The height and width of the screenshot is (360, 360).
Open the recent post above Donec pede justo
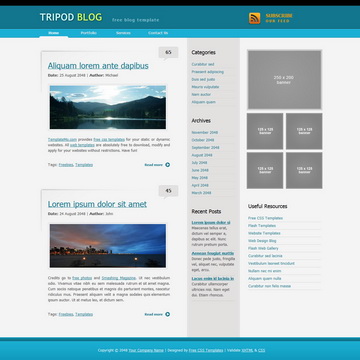213,253
